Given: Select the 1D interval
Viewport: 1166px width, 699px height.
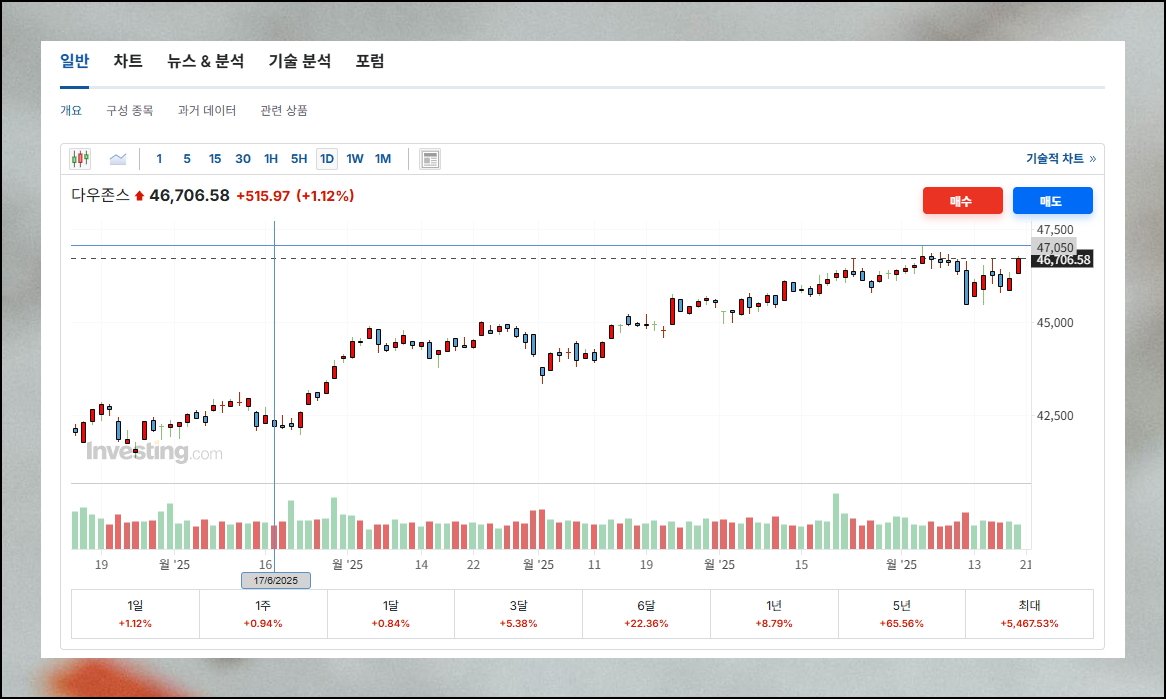Looking at the screenshot, I should (327, 158).
